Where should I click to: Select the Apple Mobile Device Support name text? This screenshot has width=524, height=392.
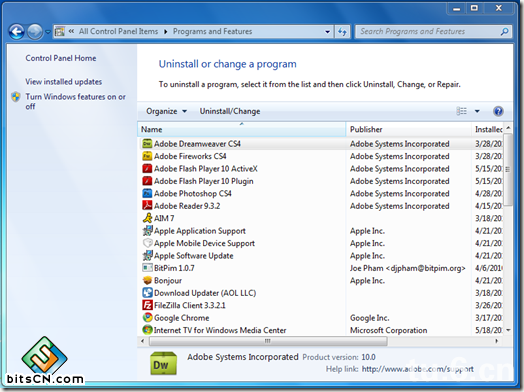tap(205, 243)
